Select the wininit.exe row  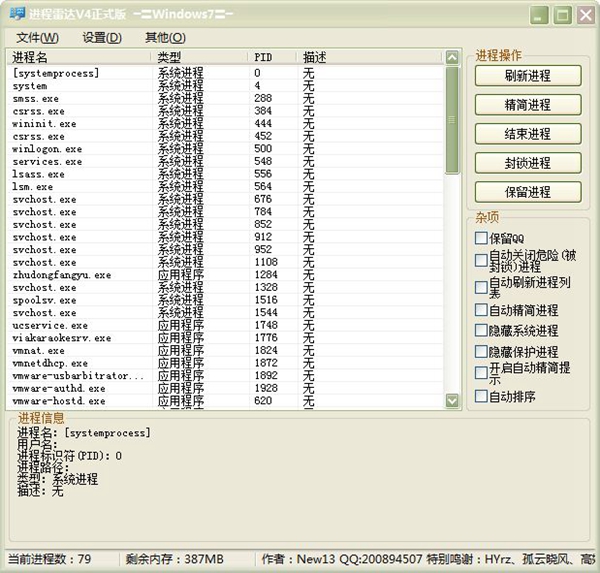[225, 124]
